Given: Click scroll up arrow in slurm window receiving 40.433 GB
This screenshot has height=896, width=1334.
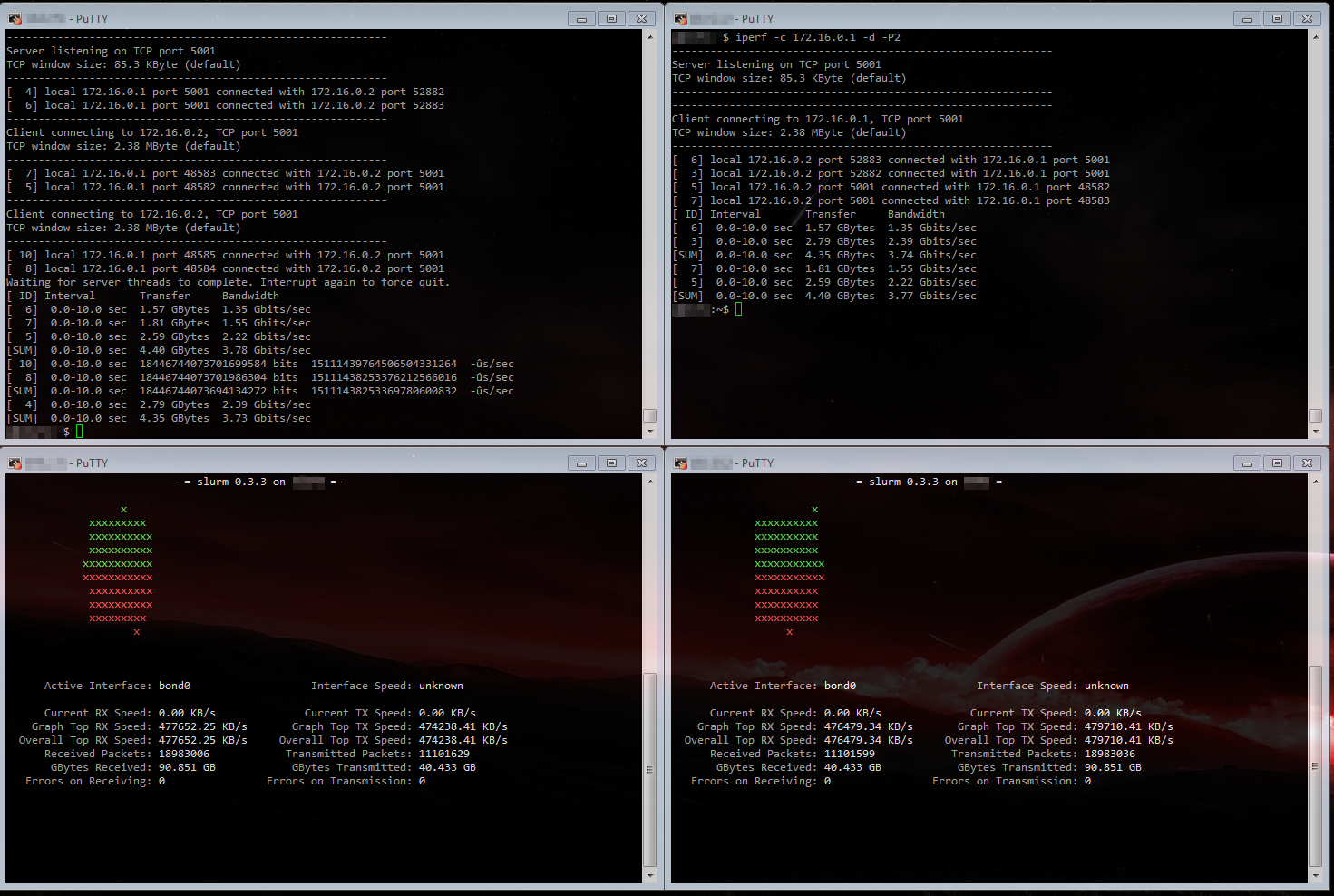Looking at the screenshot, I should pos(1316,482).
